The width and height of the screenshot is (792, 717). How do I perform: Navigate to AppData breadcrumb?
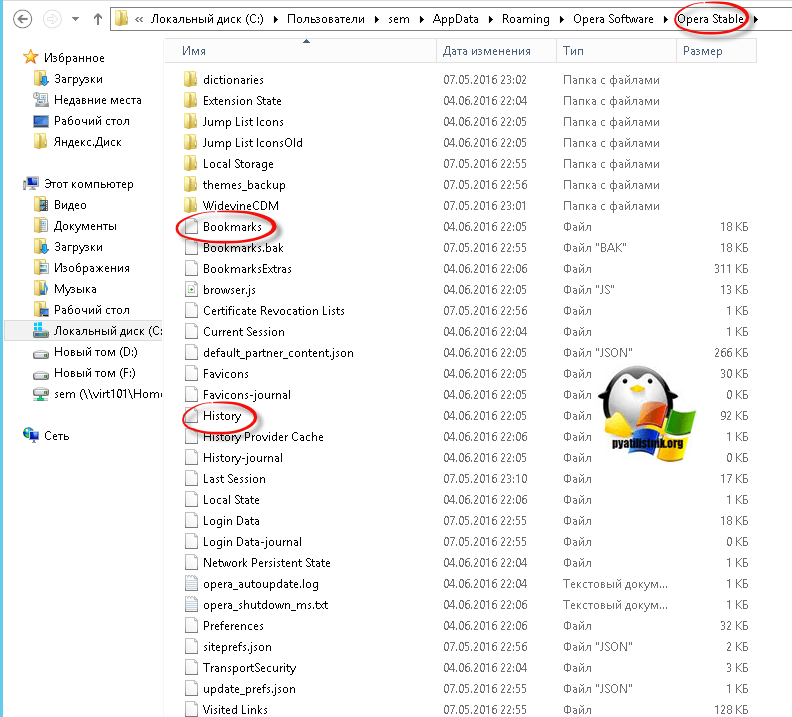(x=456, y=19)
